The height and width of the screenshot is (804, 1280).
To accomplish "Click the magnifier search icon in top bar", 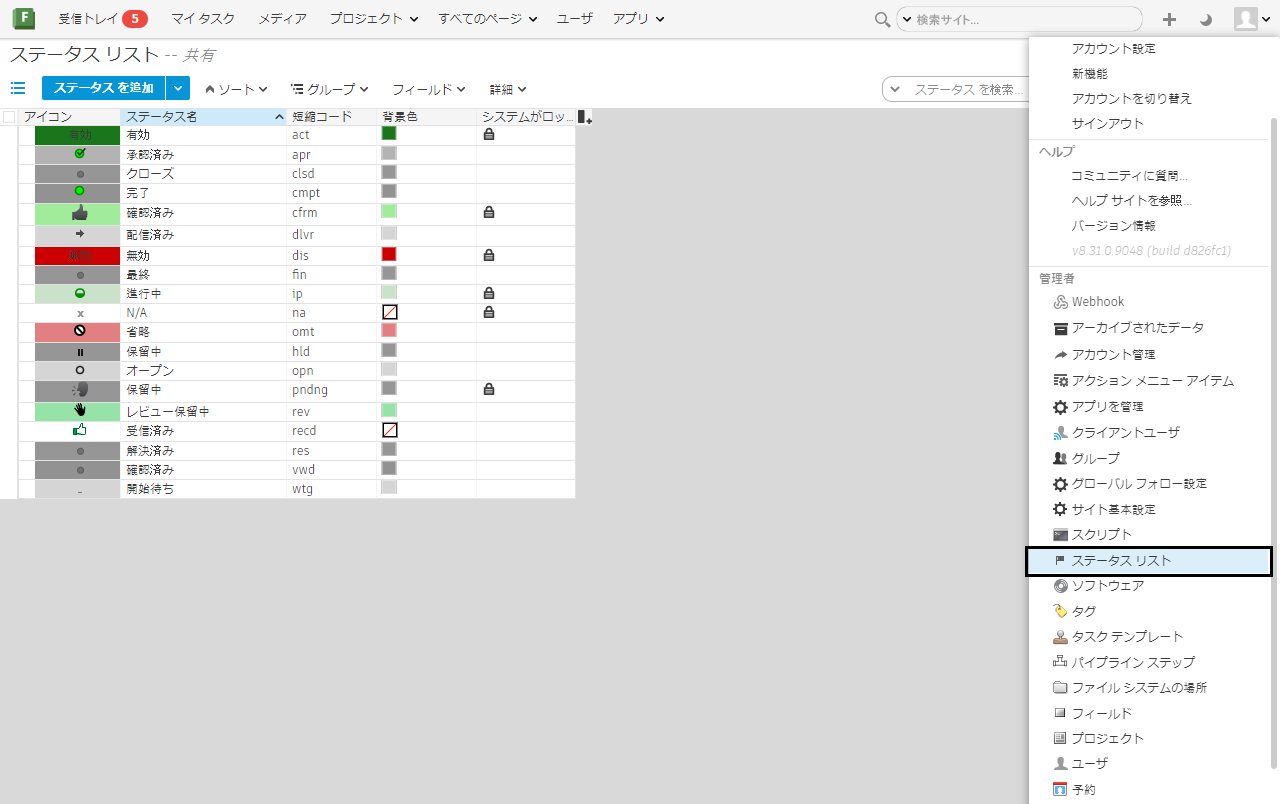I will coord(882,19).
